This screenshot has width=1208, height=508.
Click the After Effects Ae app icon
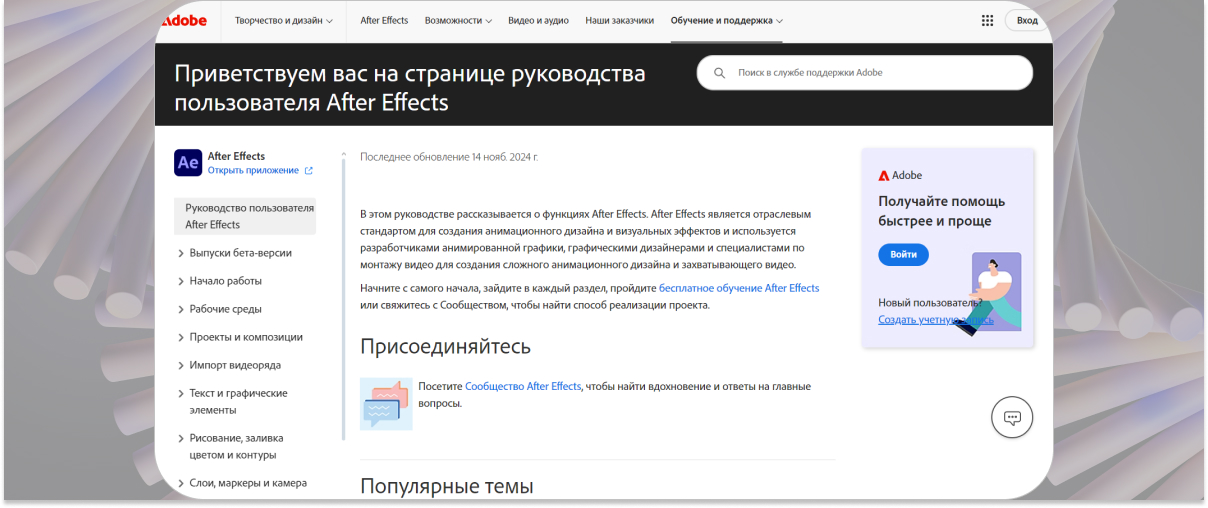[188, 163]
